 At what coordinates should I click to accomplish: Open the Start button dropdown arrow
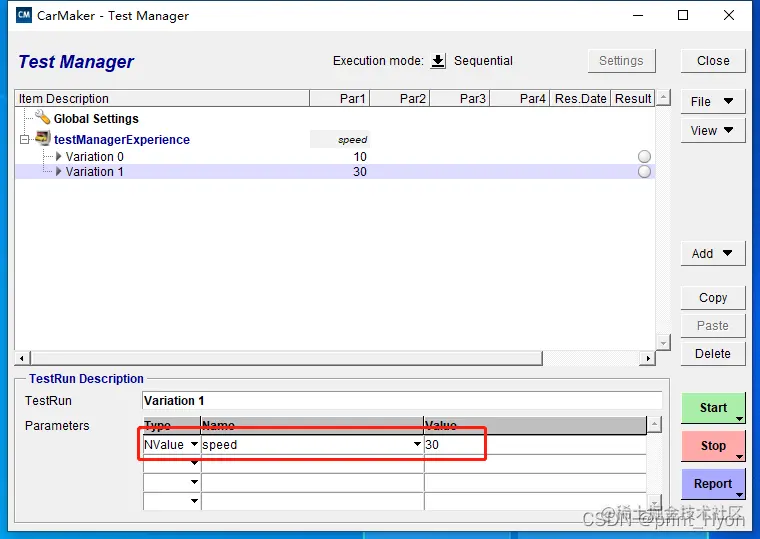click(x=739, y=419)
